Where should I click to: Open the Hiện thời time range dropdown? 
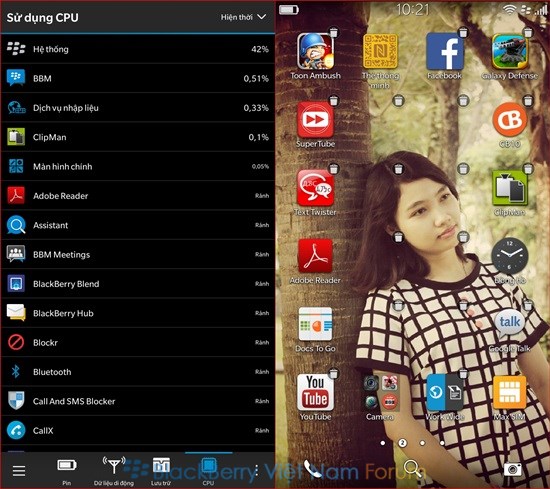[x=243, y=17]
